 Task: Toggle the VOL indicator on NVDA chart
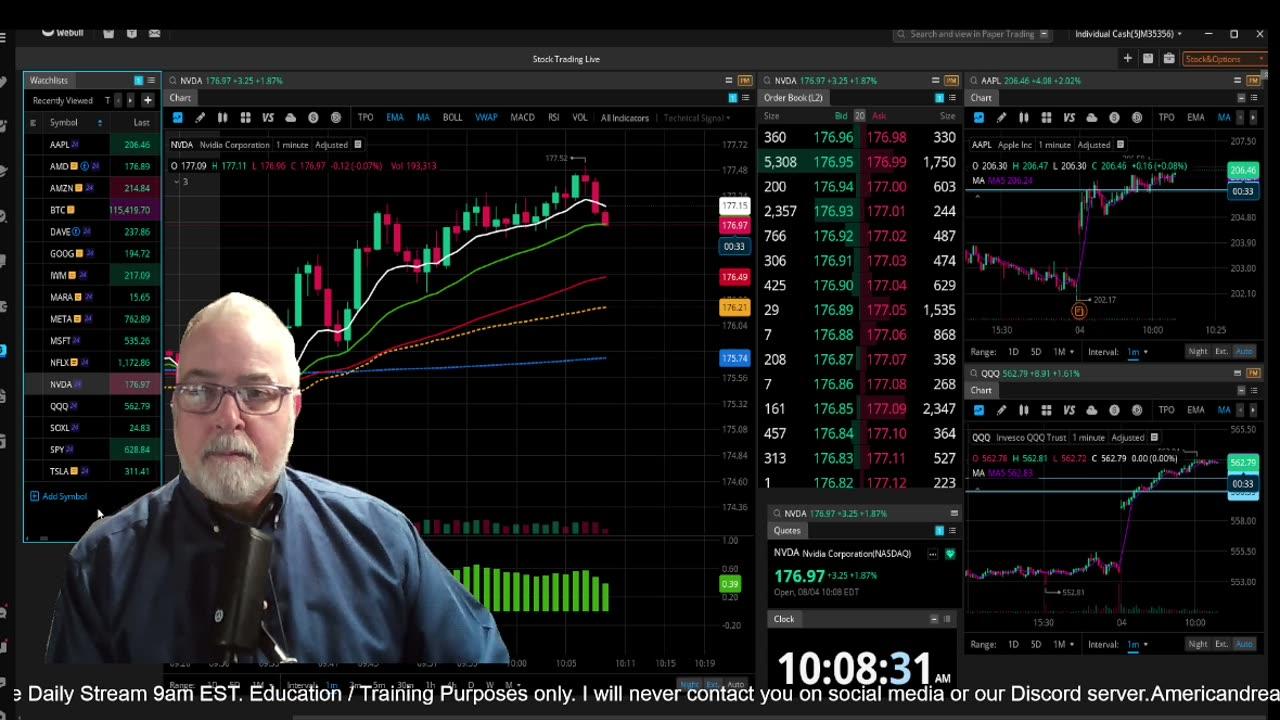(x=580, y=118)
